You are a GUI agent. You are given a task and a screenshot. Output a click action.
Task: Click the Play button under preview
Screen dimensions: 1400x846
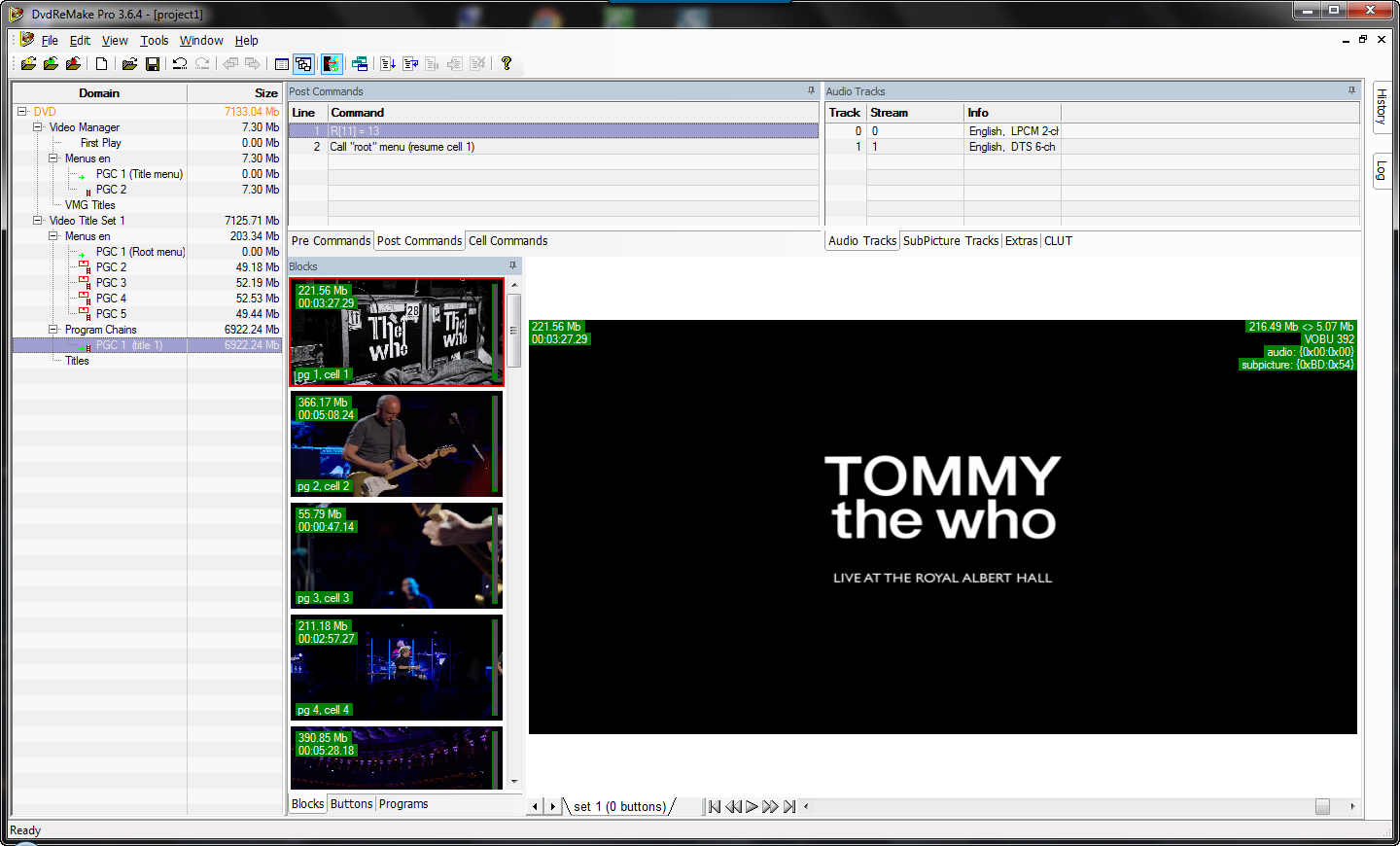pyautogui.click(x=752, y=806)
